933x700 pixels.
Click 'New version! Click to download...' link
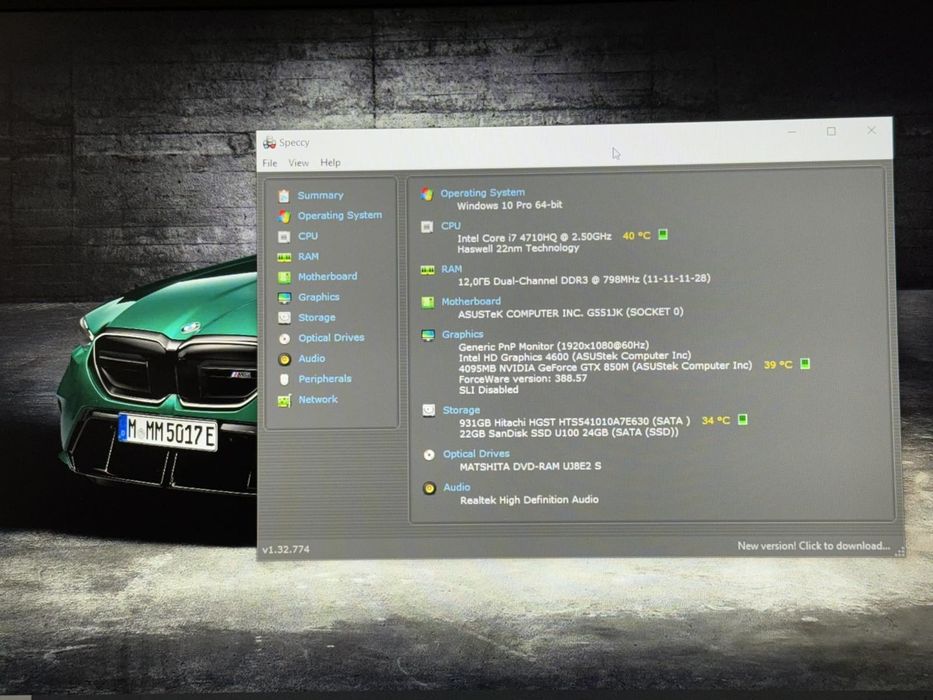pos(813,546)
